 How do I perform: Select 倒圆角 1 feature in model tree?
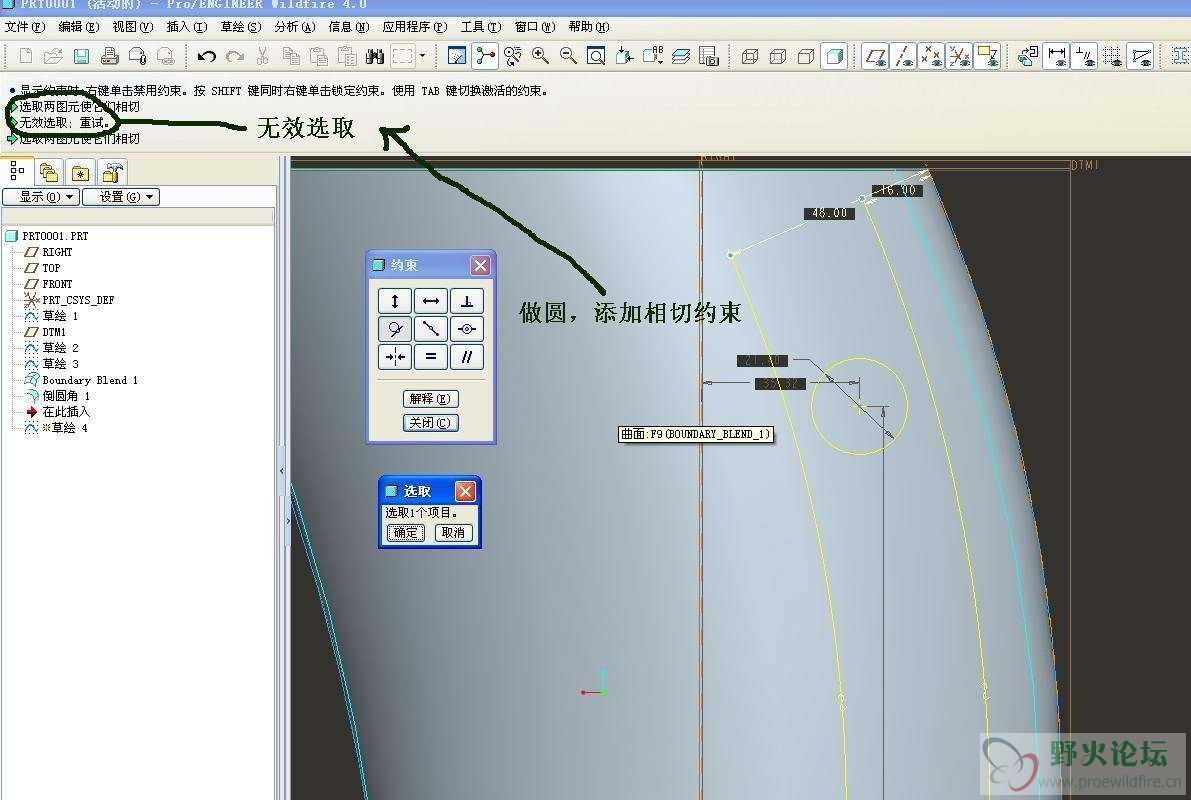coord(65,396)
